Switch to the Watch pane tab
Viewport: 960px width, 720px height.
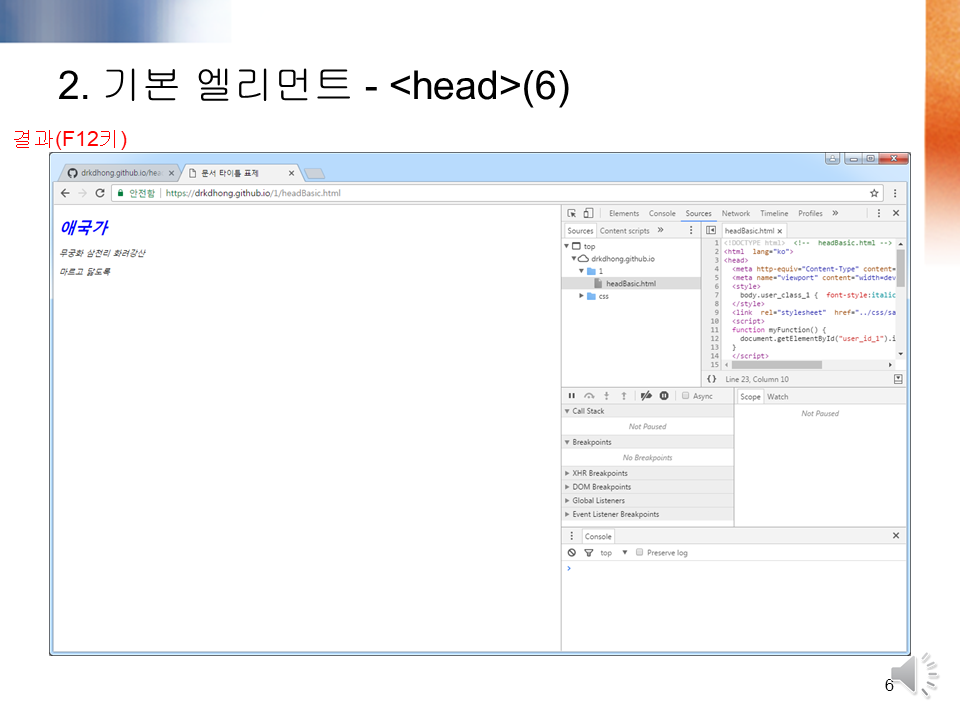click(778, 397)
